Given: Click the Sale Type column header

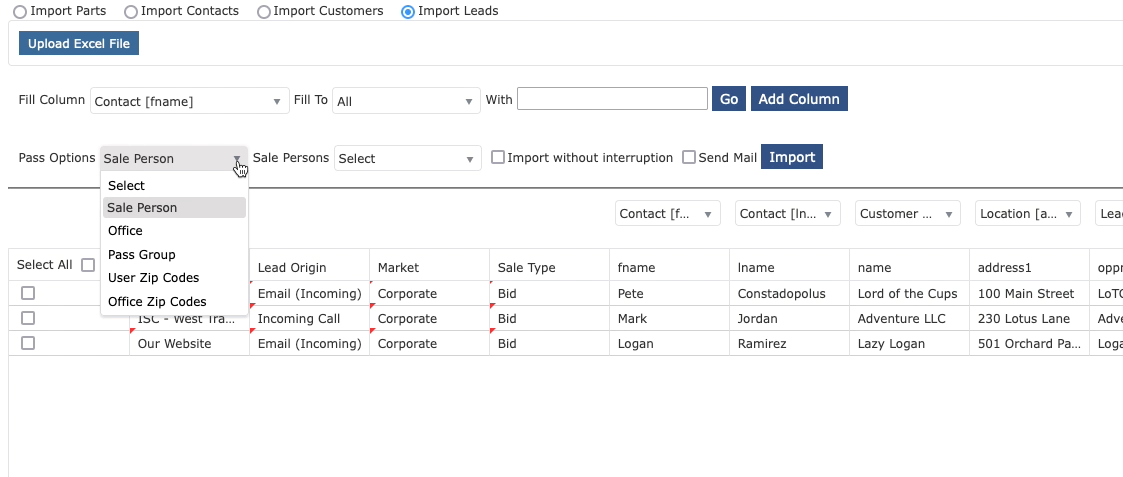Looking at the screenshot, I should pyautogui.click(x=549, y=267).
